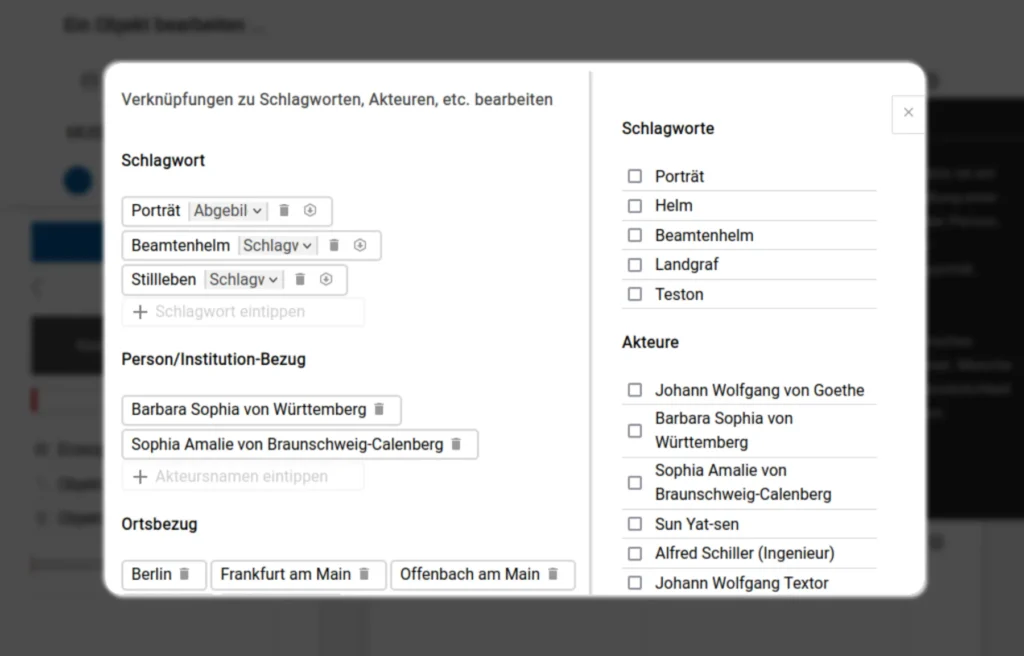
Task: Check the Porträt keyword checkbox
Action: coord(635,176)
